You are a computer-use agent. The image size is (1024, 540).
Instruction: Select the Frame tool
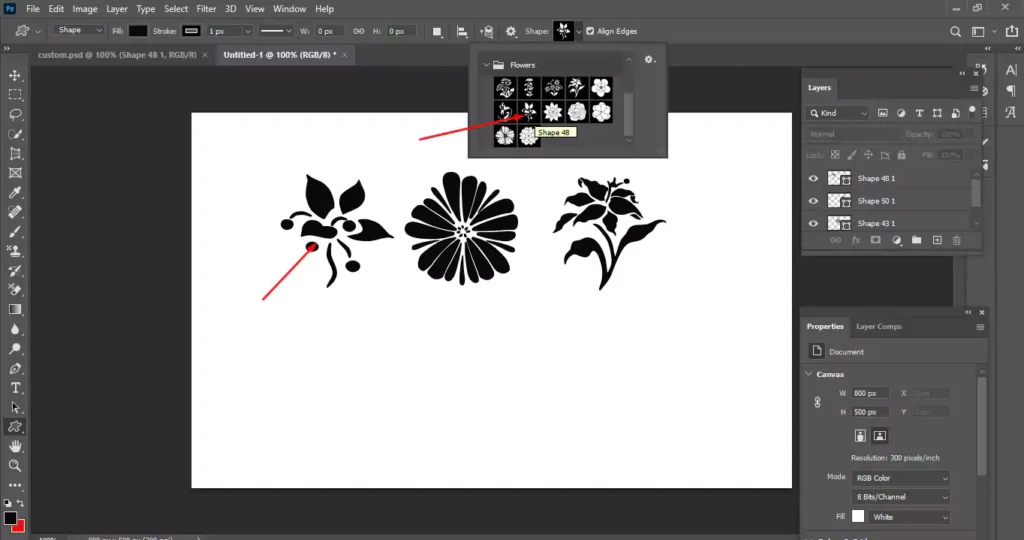pos(15,173)
